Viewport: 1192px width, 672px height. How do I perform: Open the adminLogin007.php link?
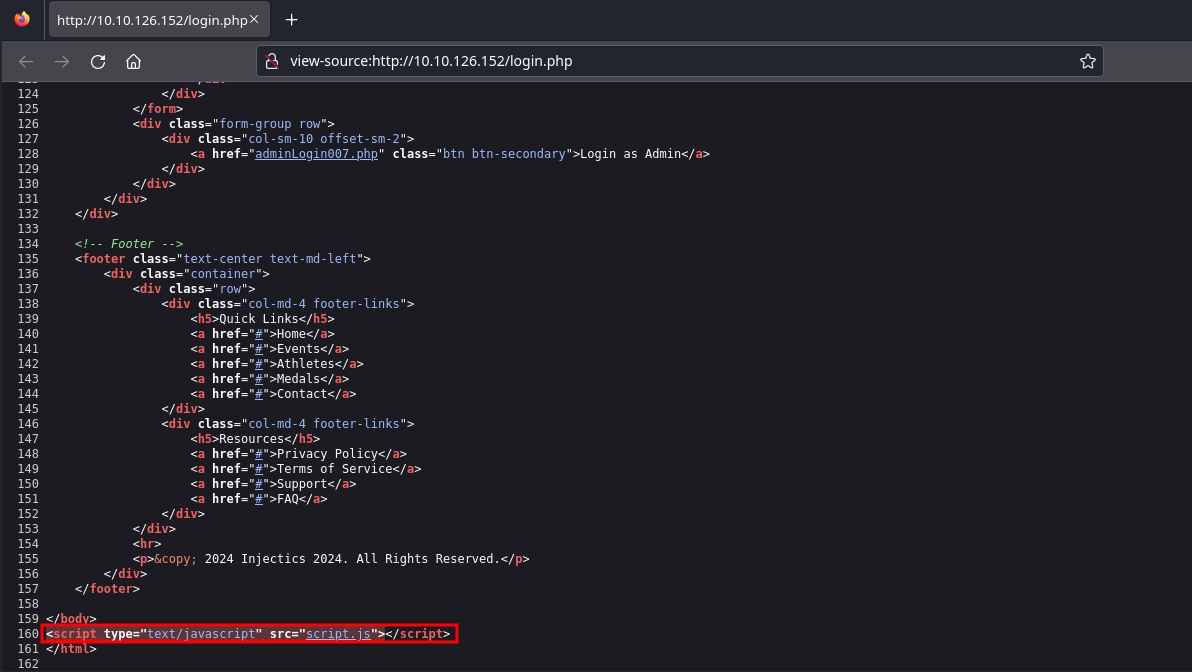coord(315,153)
